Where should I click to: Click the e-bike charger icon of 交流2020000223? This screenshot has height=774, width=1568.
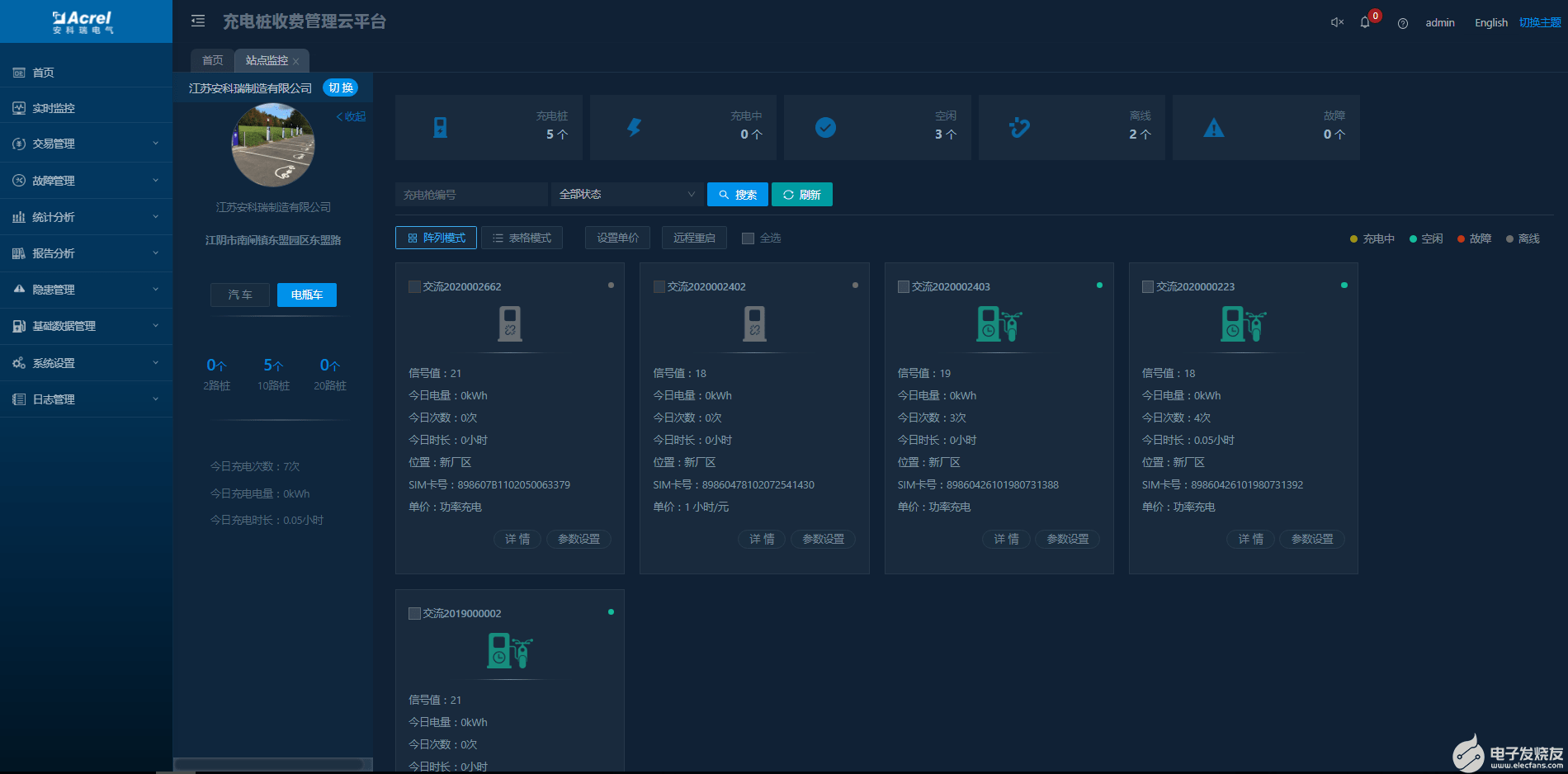[x=1244, y=323]
